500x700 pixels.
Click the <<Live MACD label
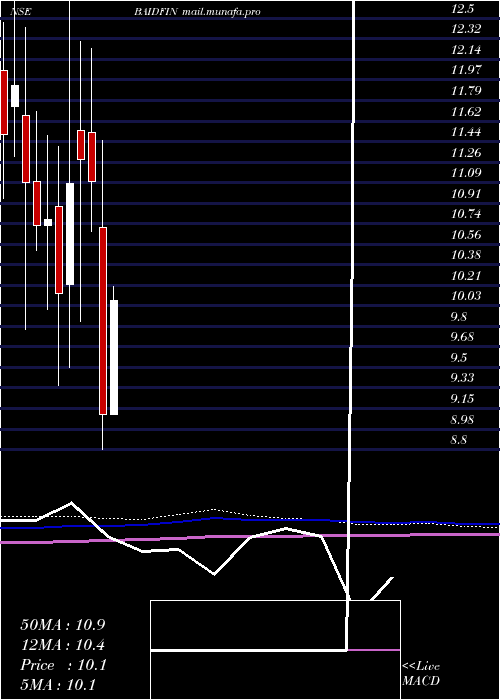point(421,674)
